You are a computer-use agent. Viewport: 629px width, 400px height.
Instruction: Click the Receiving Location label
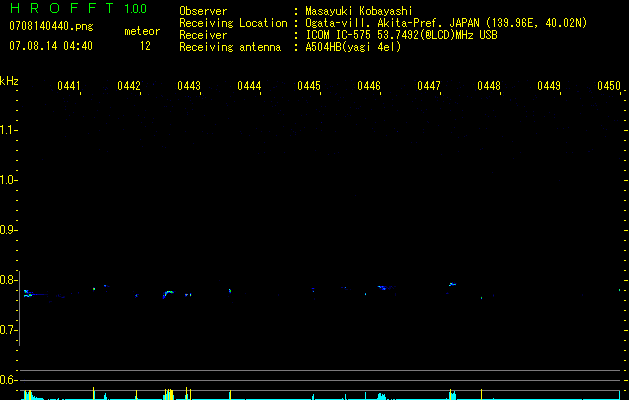pyautogui.click(x=233, y=23)
